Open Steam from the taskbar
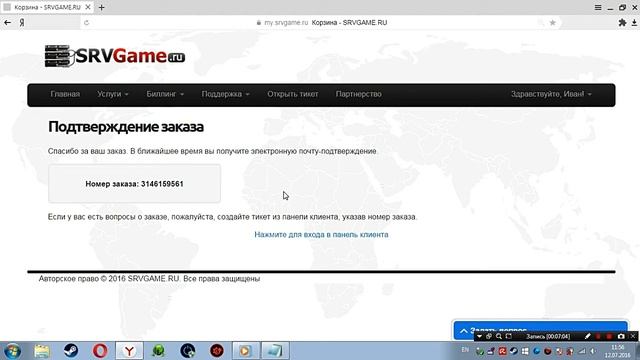 71,351
